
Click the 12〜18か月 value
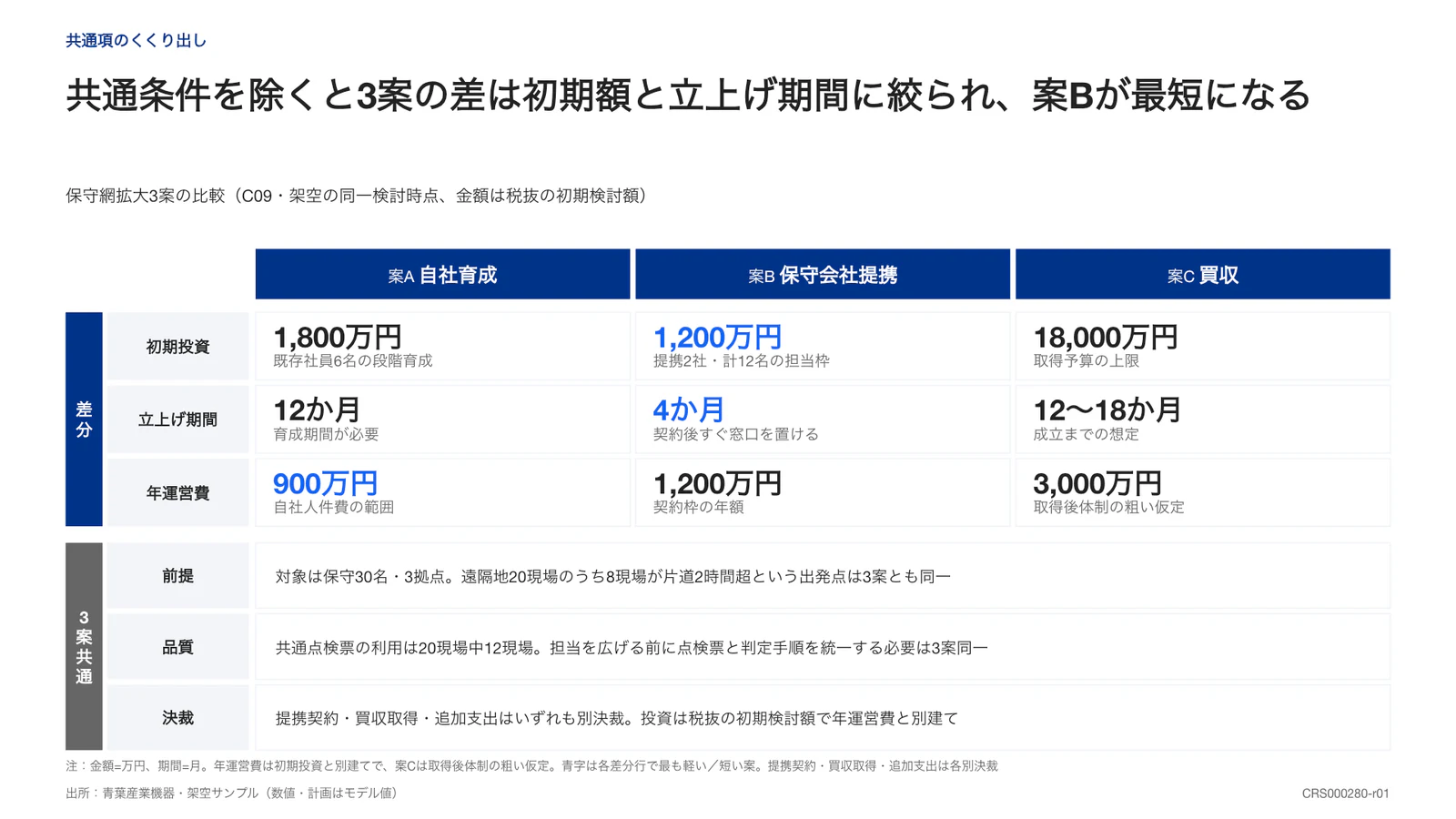(x=1107, y=409)
